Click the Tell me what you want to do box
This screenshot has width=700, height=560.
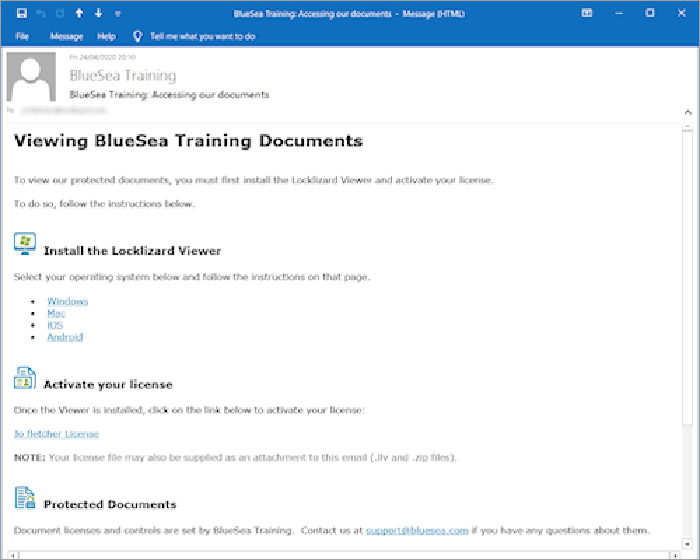coord(202,36)
